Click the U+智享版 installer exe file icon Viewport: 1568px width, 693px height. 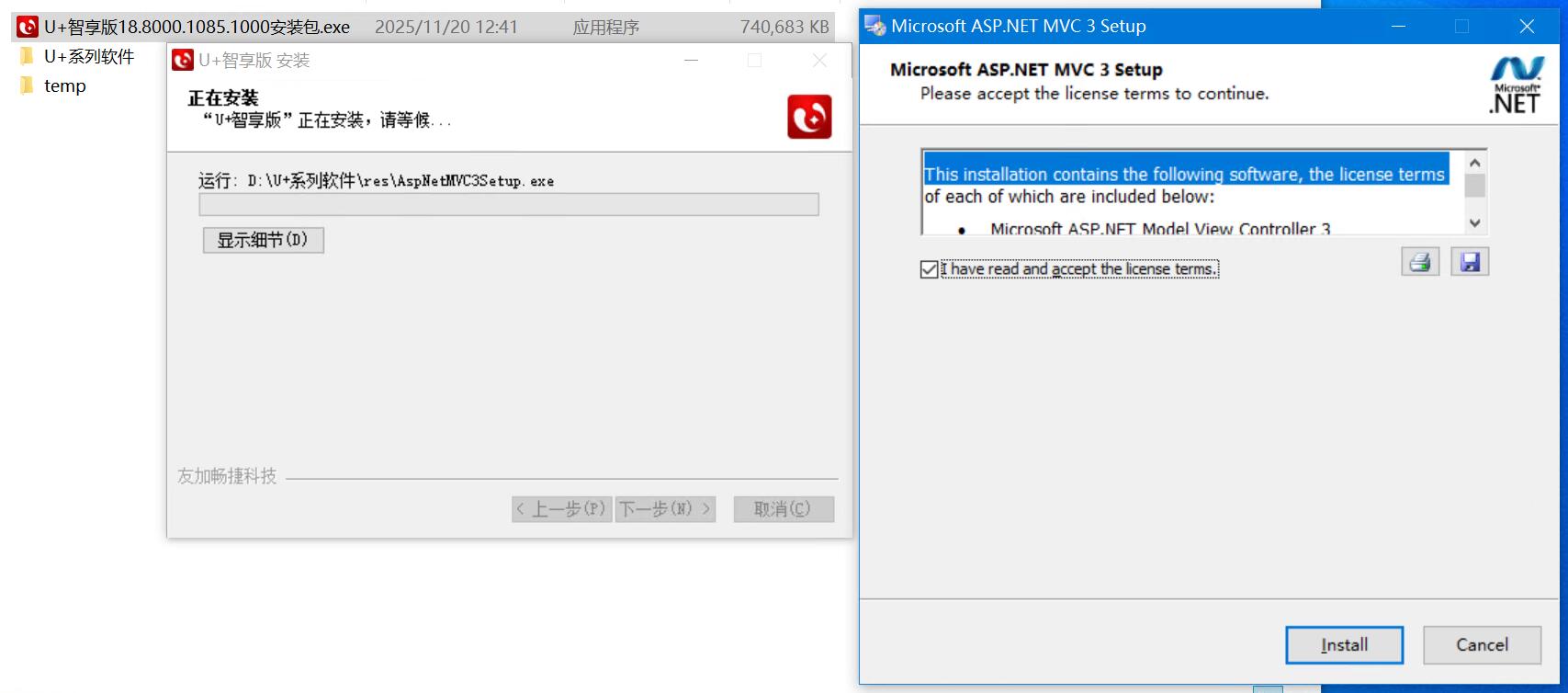coord(28,27)
